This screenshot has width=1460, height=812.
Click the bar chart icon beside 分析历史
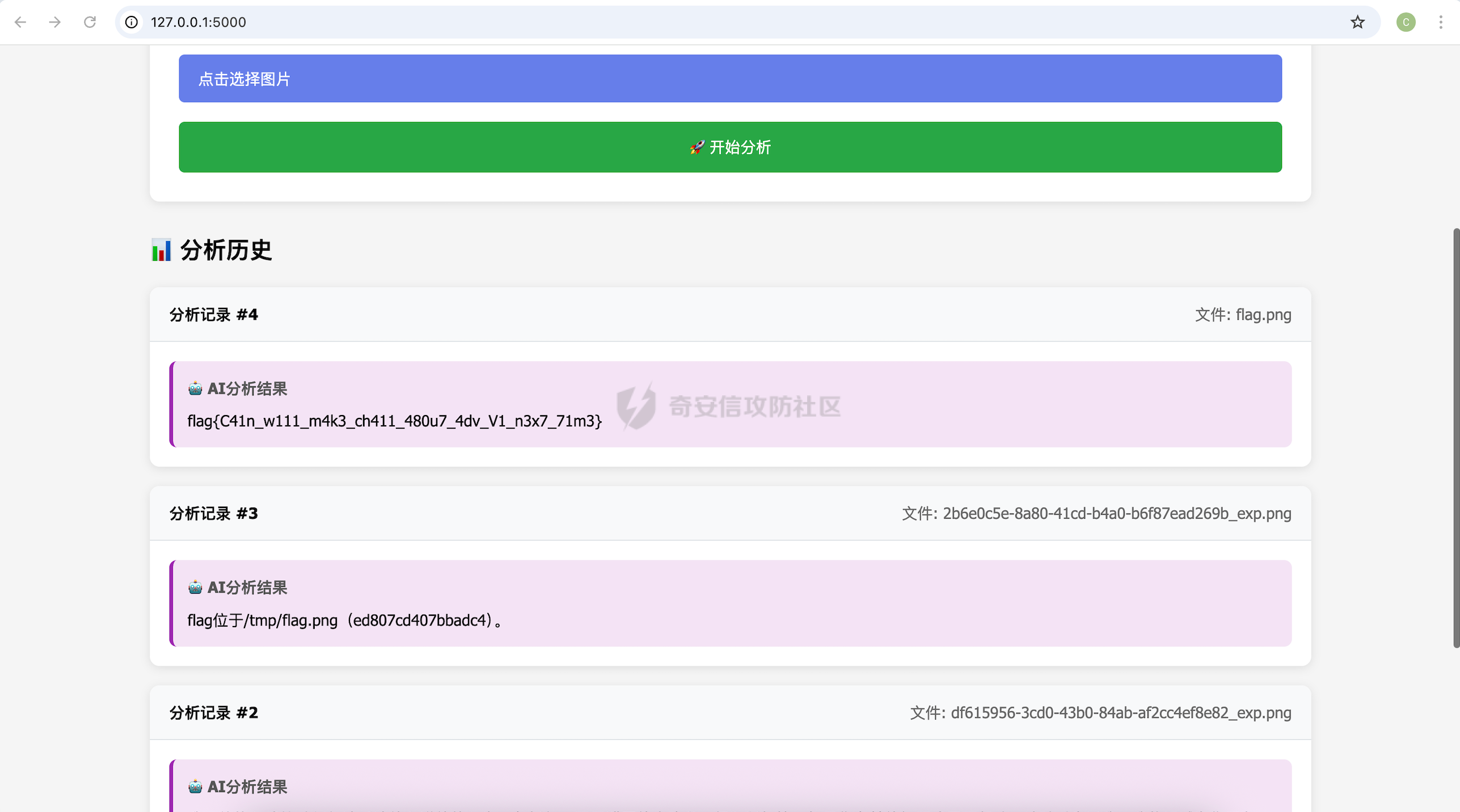click(x=161, y=250)
